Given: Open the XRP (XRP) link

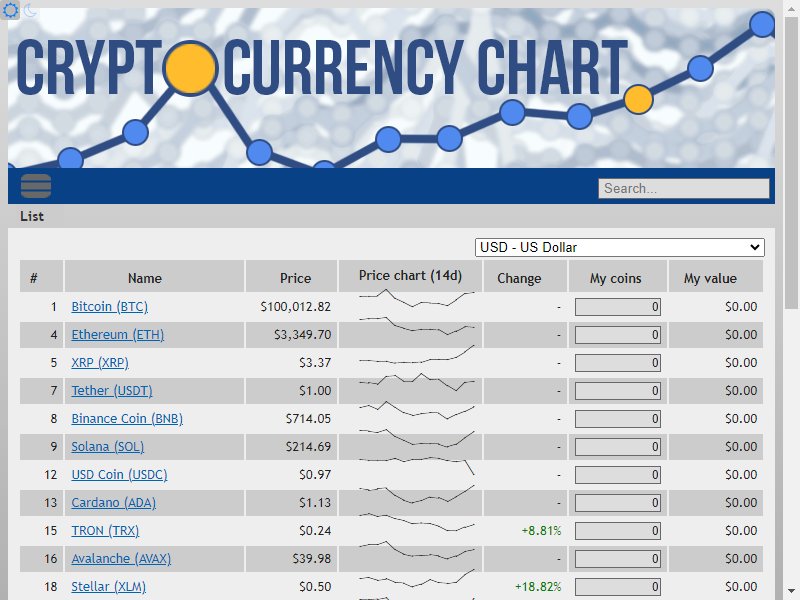Looking at the screenshot, I should tap(100, 363).
